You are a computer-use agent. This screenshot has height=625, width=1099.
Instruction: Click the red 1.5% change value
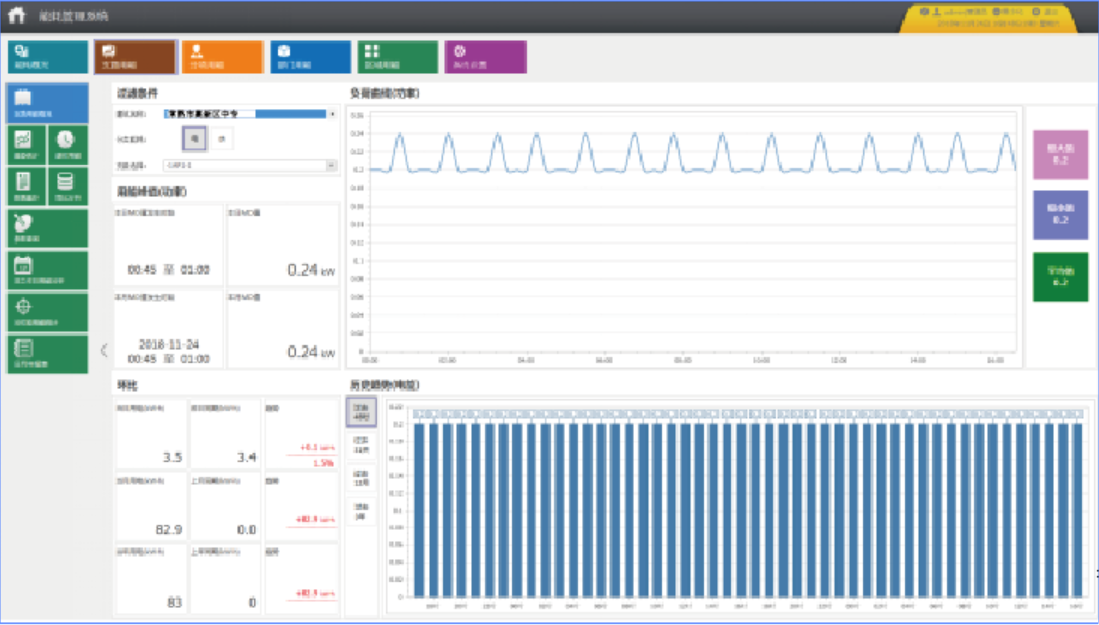point(323,463)
